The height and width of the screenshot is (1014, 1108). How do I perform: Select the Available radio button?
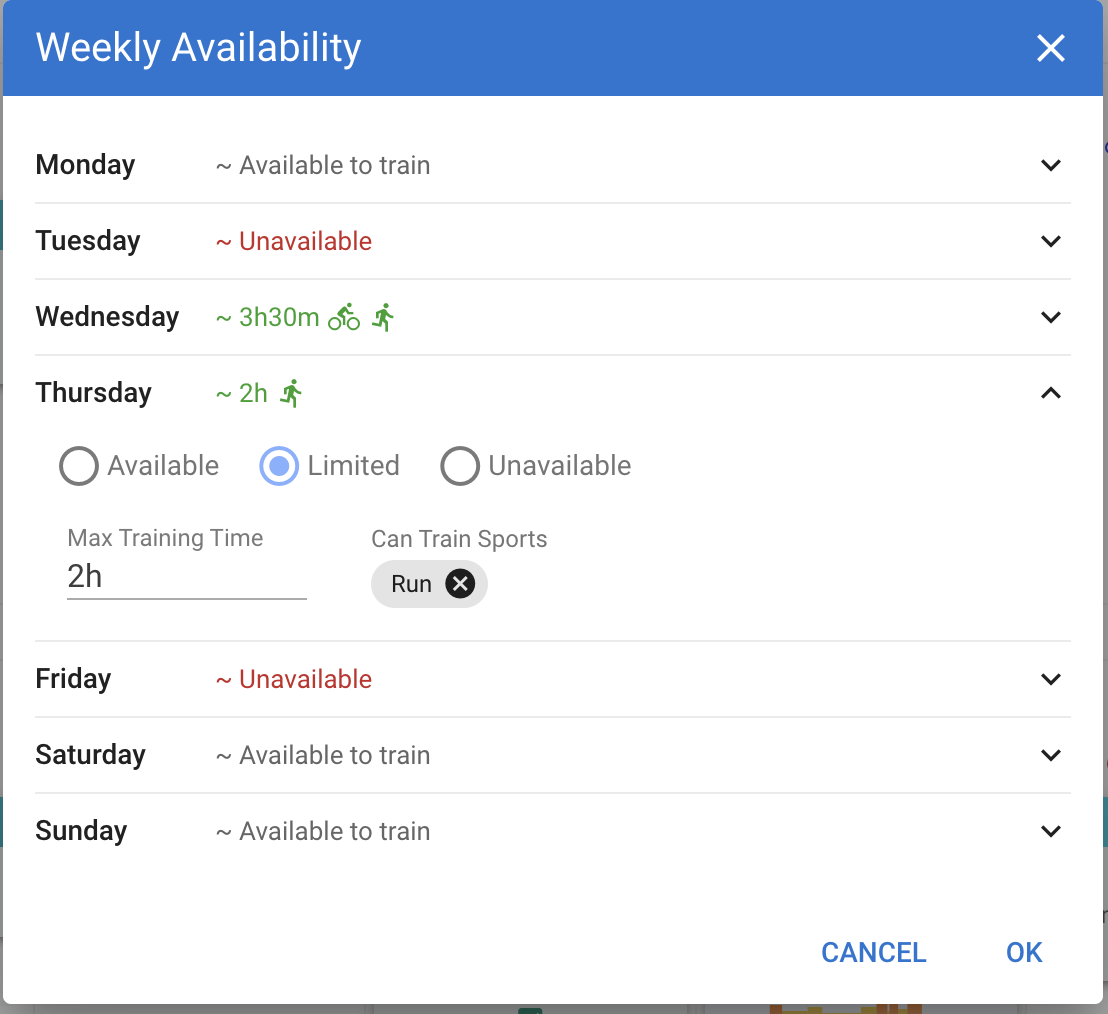(79, 466)
